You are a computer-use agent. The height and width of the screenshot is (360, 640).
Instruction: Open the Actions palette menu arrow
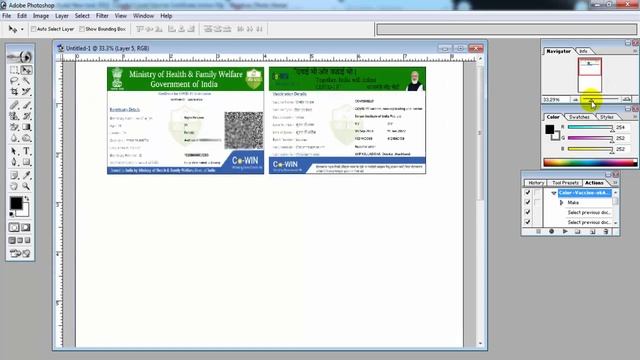[615, 183]
